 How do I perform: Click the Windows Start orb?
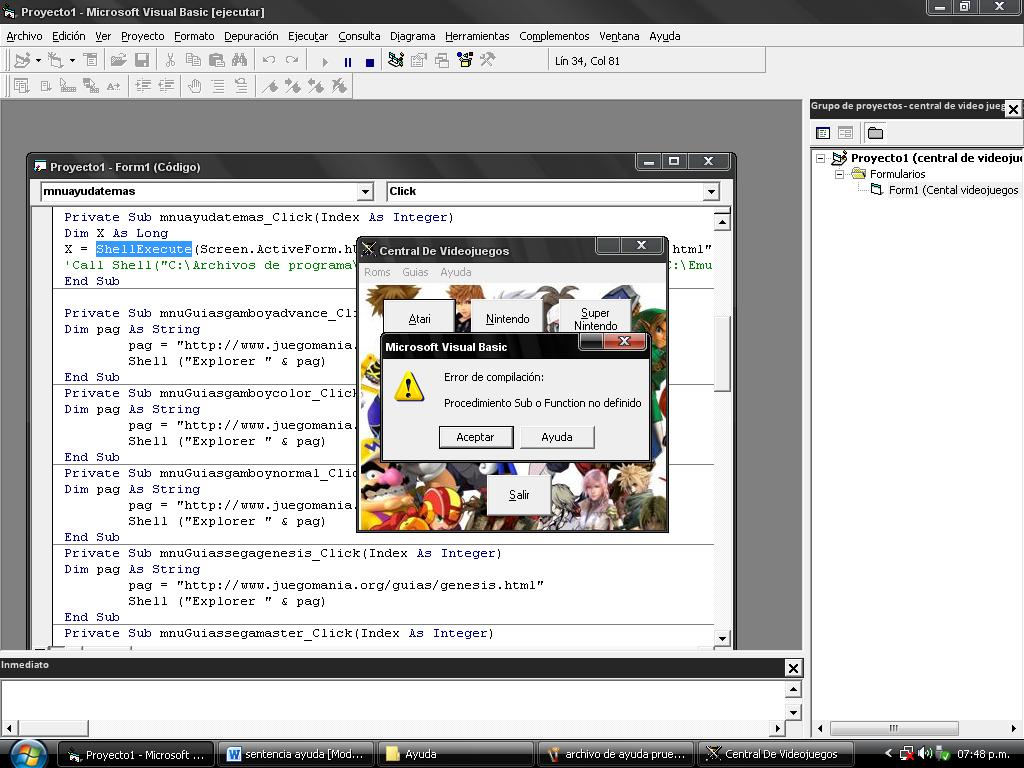[28, 754]
